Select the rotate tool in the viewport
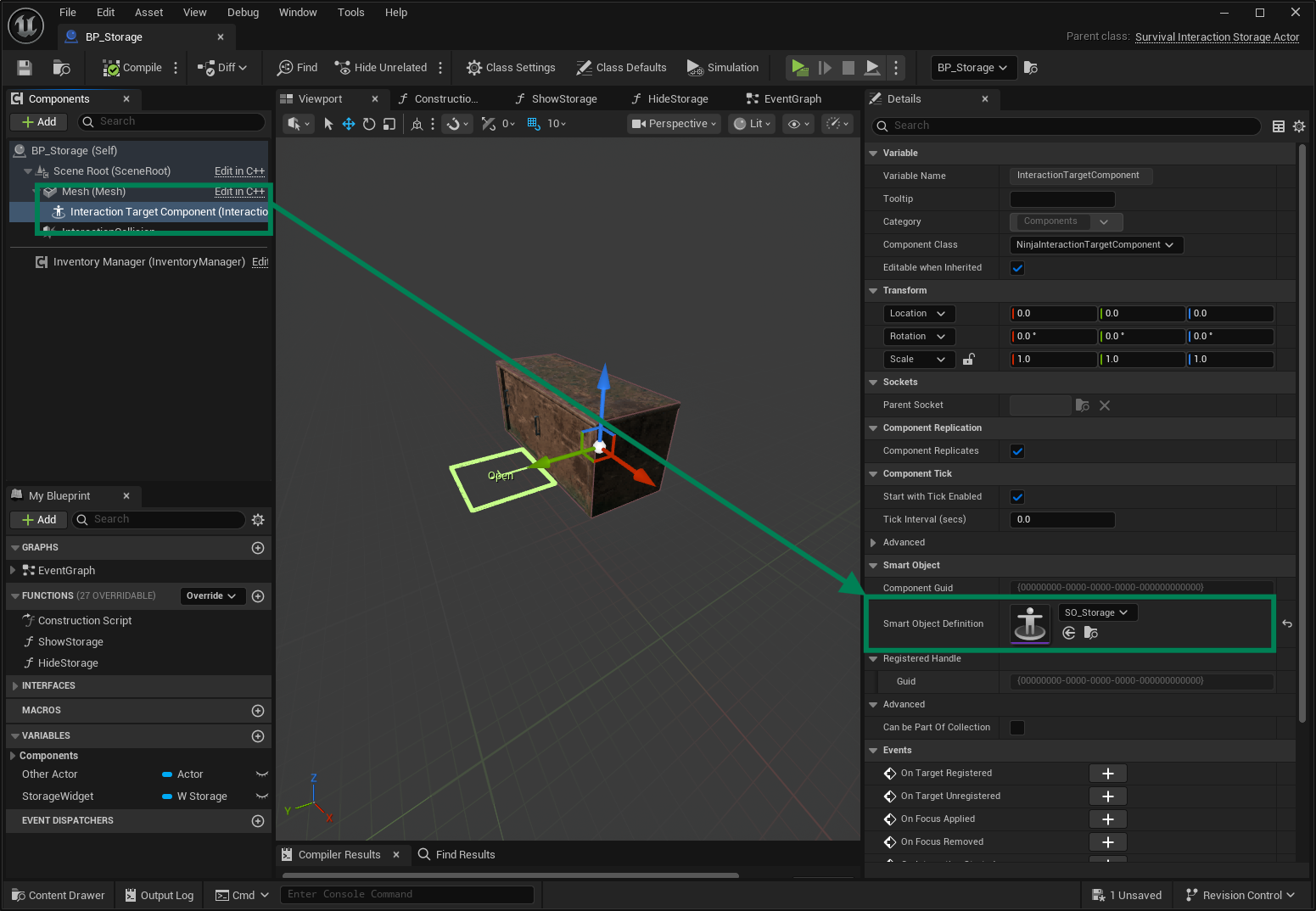 click(368, 123)
